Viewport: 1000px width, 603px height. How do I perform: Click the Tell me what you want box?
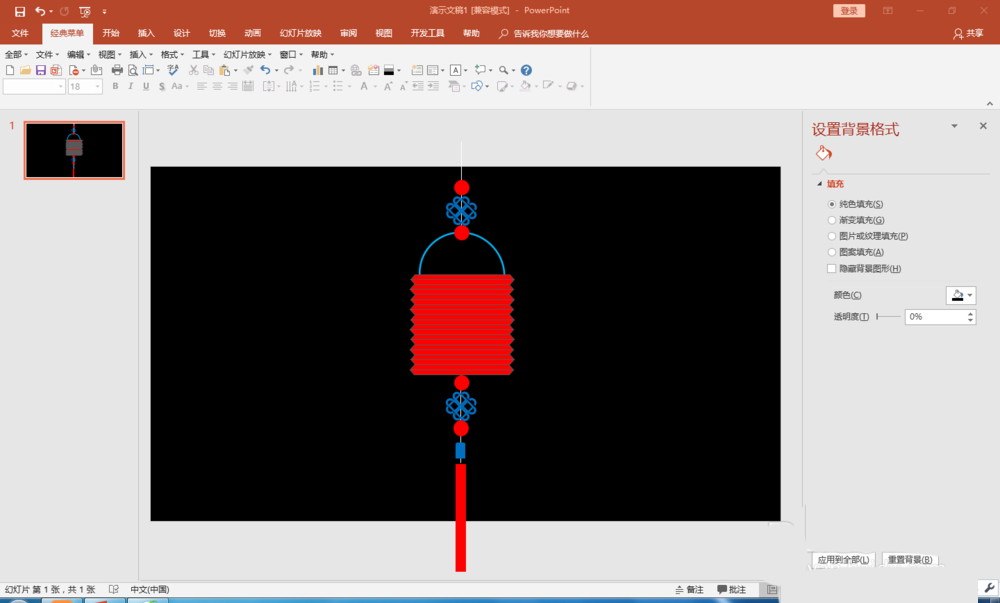point(544,34)
